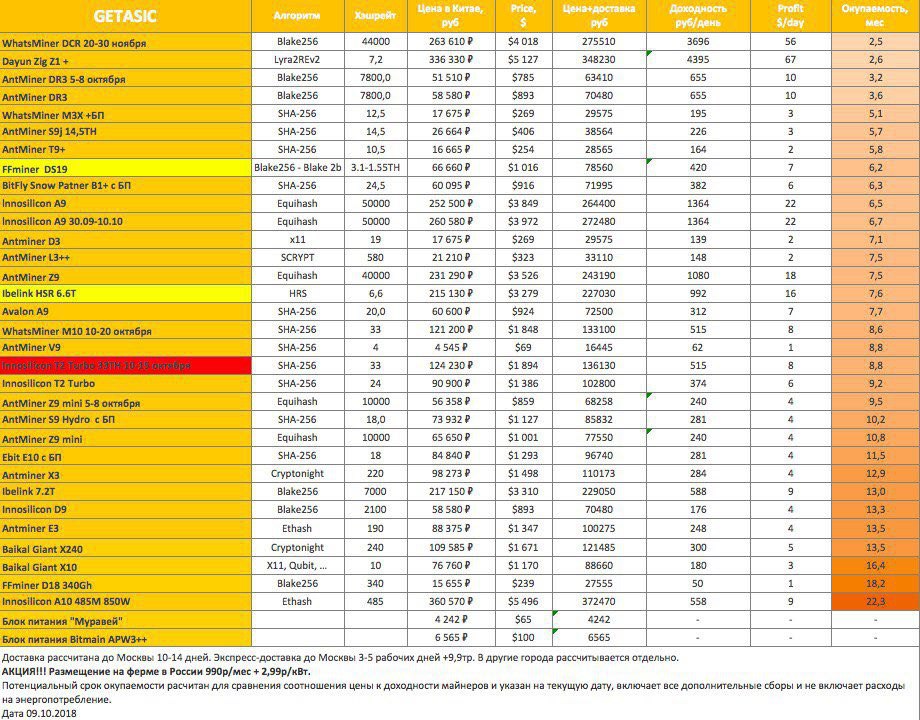920x720 pixels.
Task: Select the 'AntMiner T9+' cell
Action: (126, 150)
